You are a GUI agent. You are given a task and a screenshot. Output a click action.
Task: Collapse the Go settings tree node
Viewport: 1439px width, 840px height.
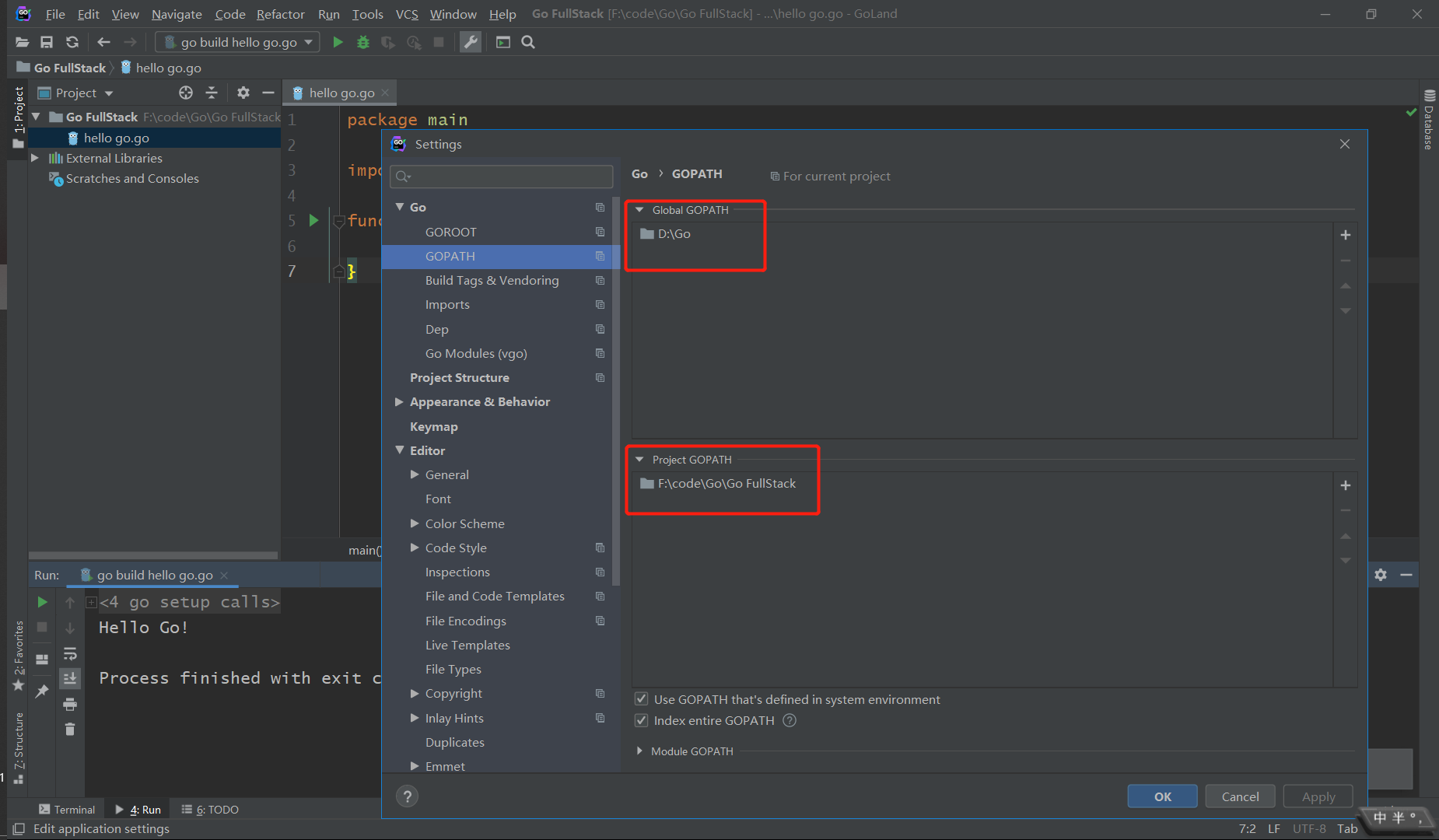(x=400, y=207)
